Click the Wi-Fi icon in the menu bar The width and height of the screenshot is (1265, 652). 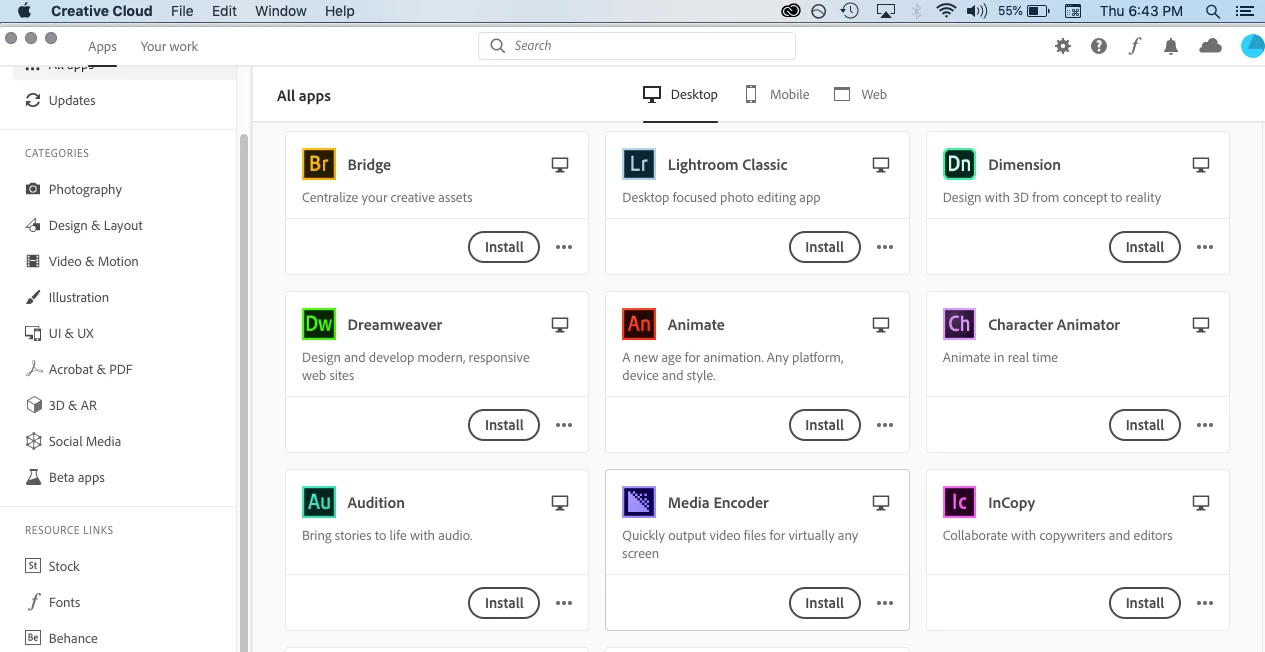point(946,11)
